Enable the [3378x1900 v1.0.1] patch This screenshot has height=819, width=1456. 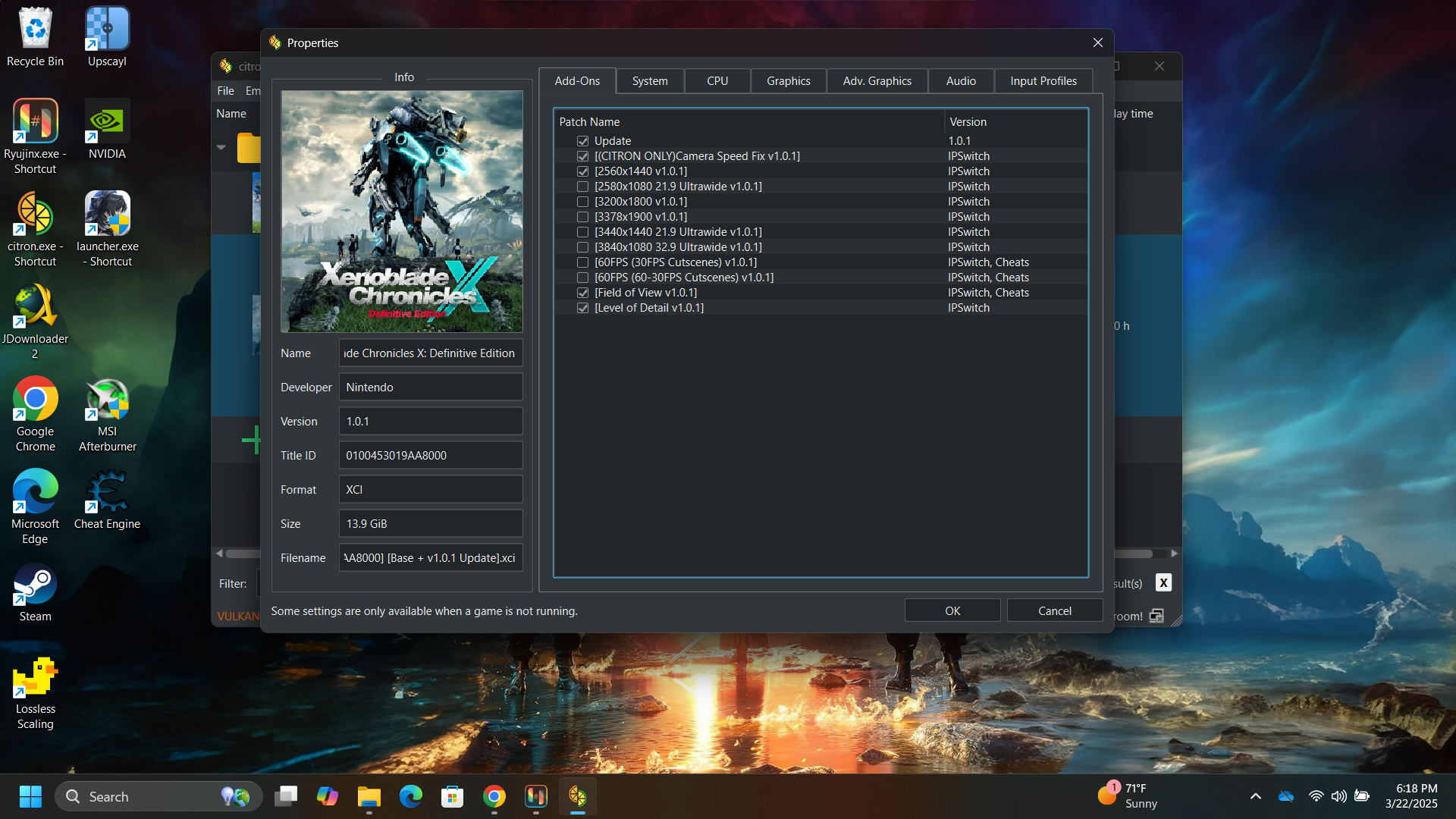tap(582, 217)
